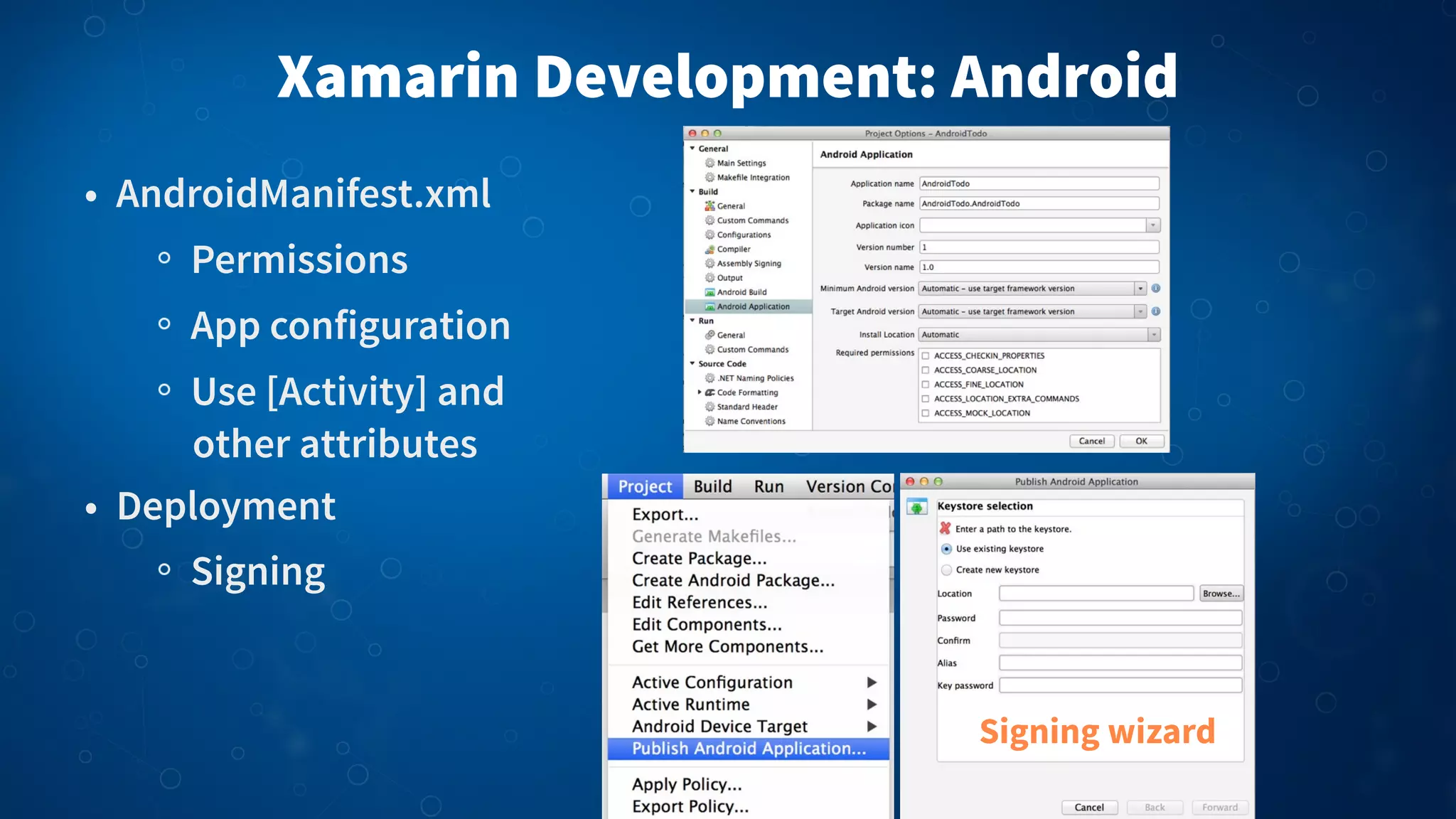1456x819 pixels.
Task: Click the green Android publish icon
Action: click(917, 508)
